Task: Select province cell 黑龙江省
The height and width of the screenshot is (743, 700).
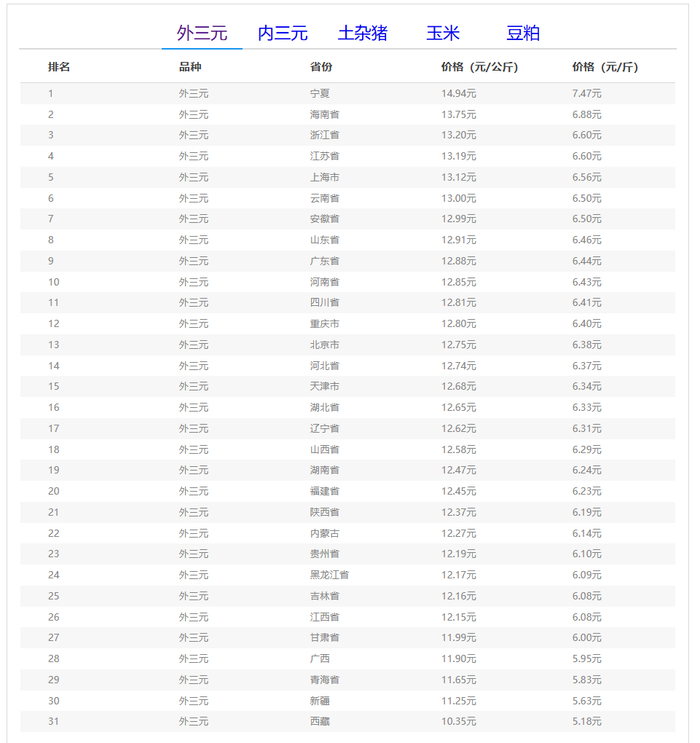Action: (x=329, y=575)
